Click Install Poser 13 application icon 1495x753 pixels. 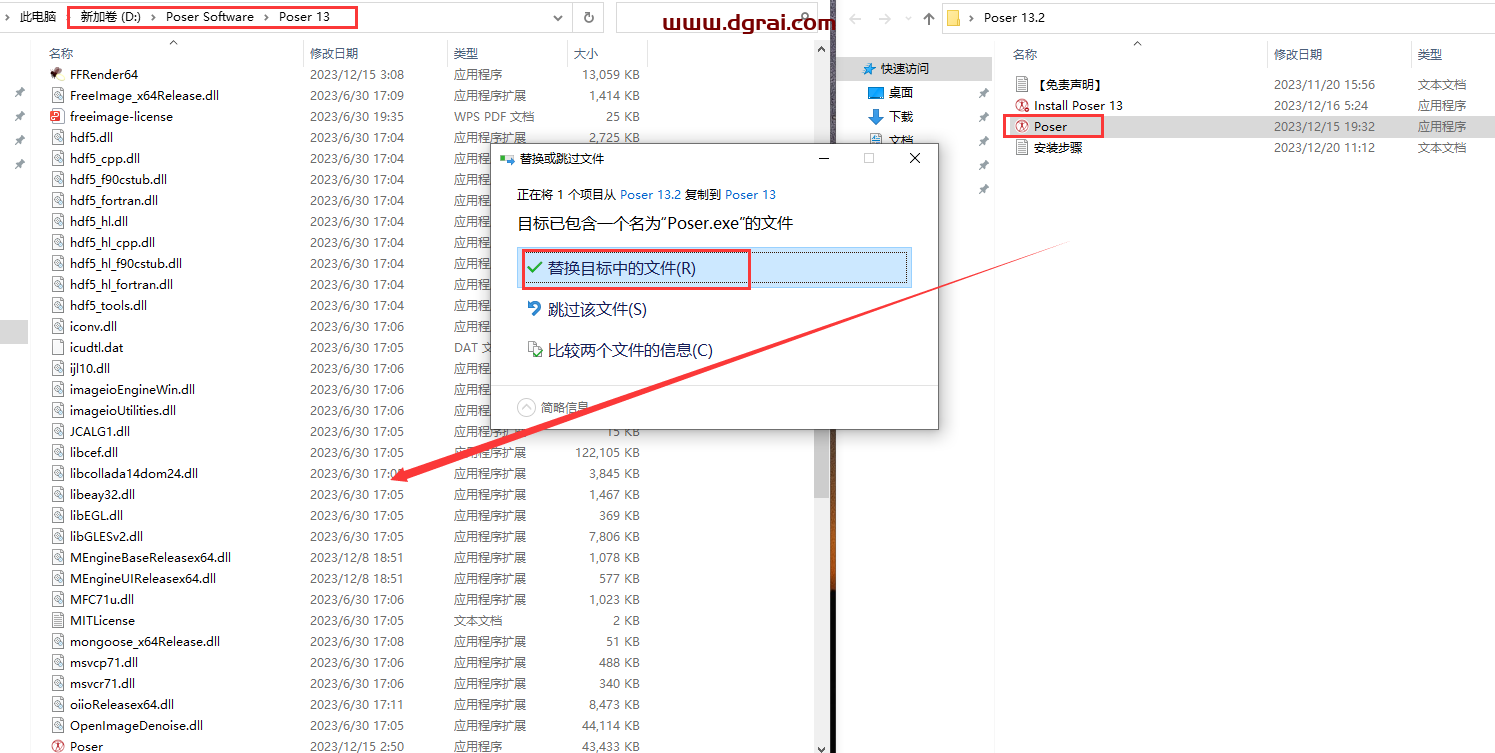click(x=1021, y=105)
